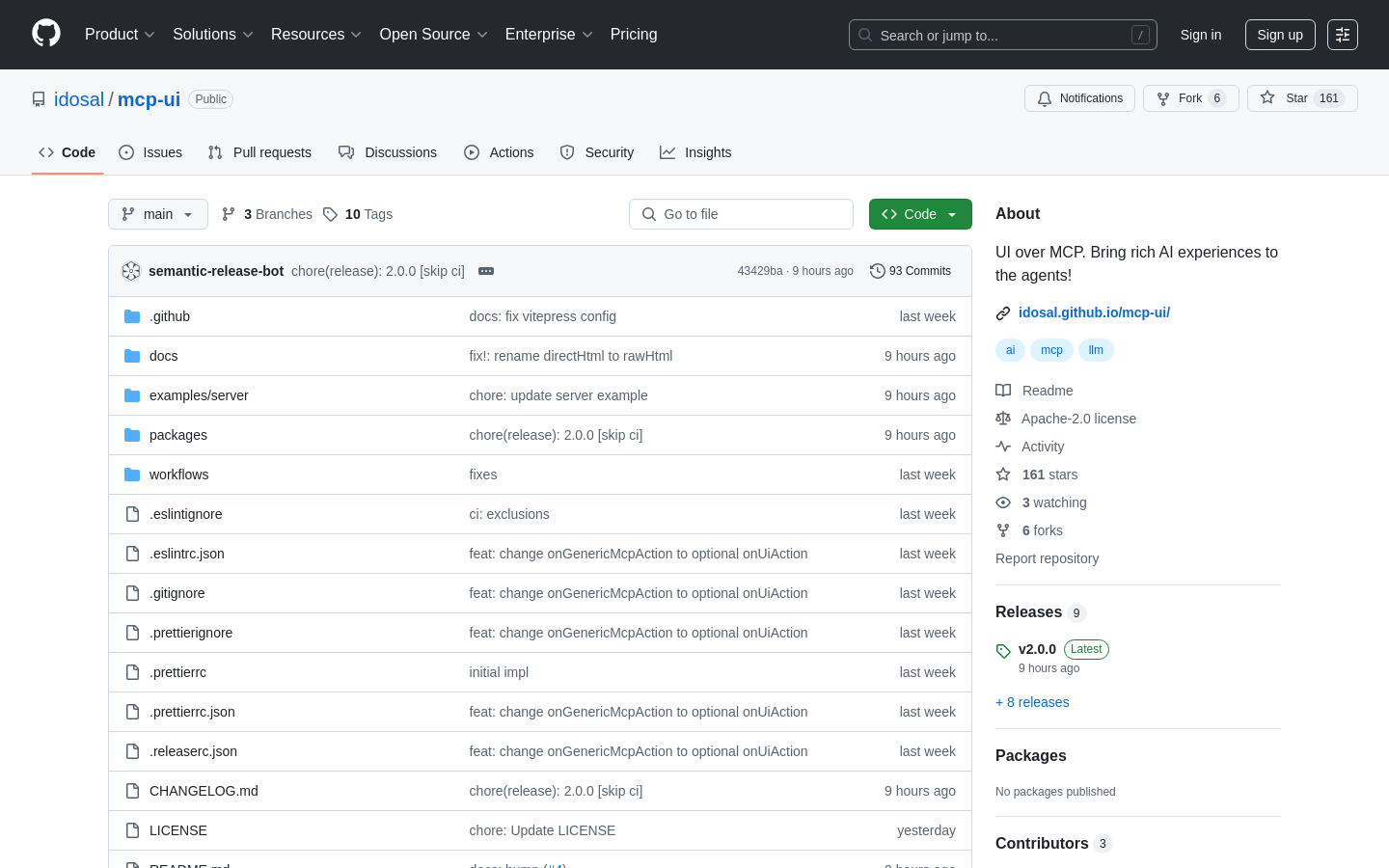Click the repository icon beside idosal

(39, 99)
